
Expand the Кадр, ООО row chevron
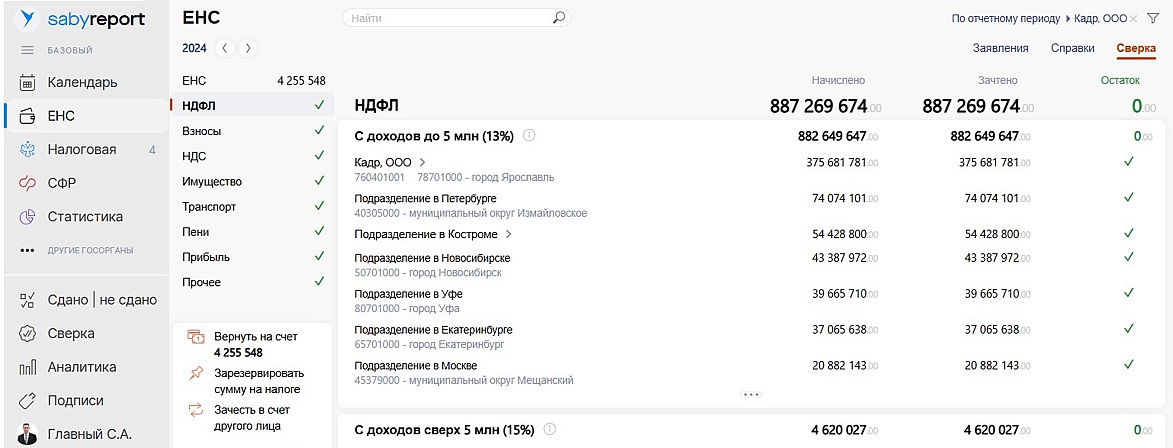(x=423, y=162)
